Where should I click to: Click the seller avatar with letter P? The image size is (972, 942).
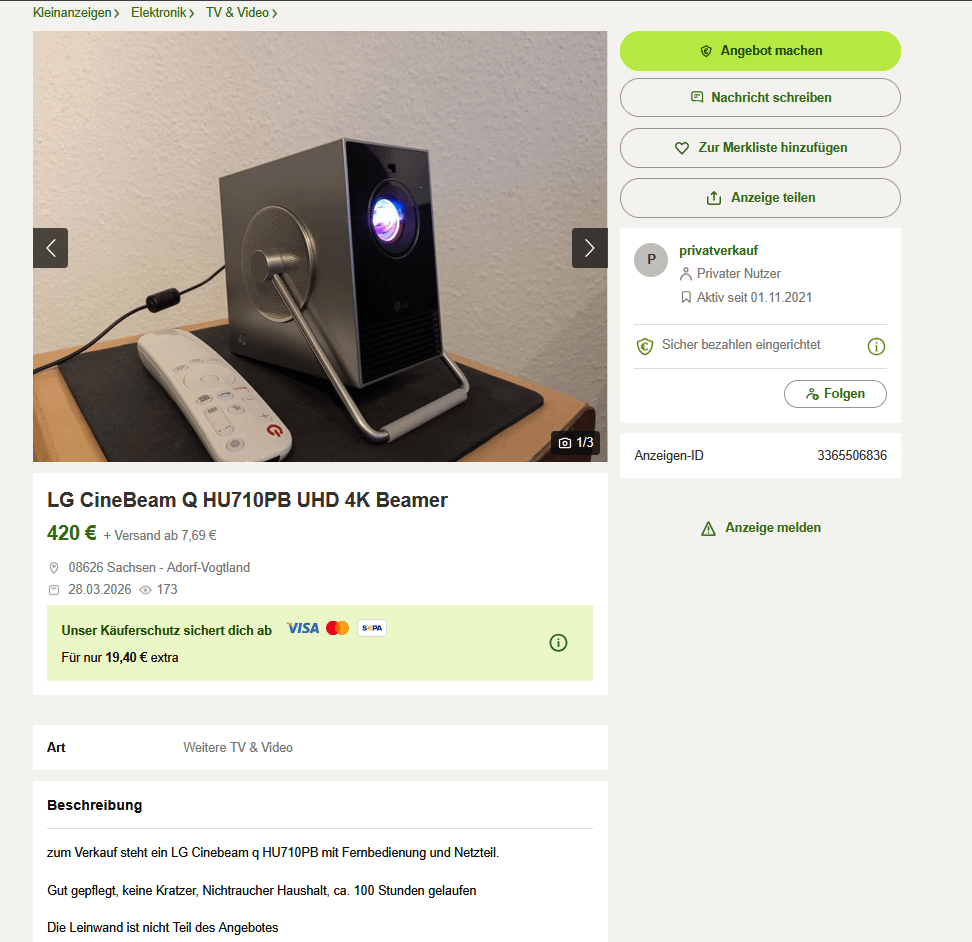pos(651,259)
